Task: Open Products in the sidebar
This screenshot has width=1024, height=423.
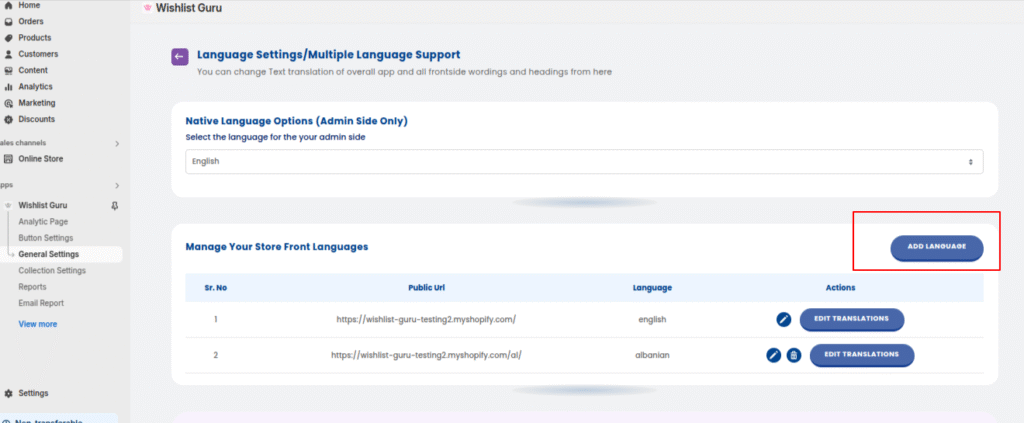Action: (35, 38)
